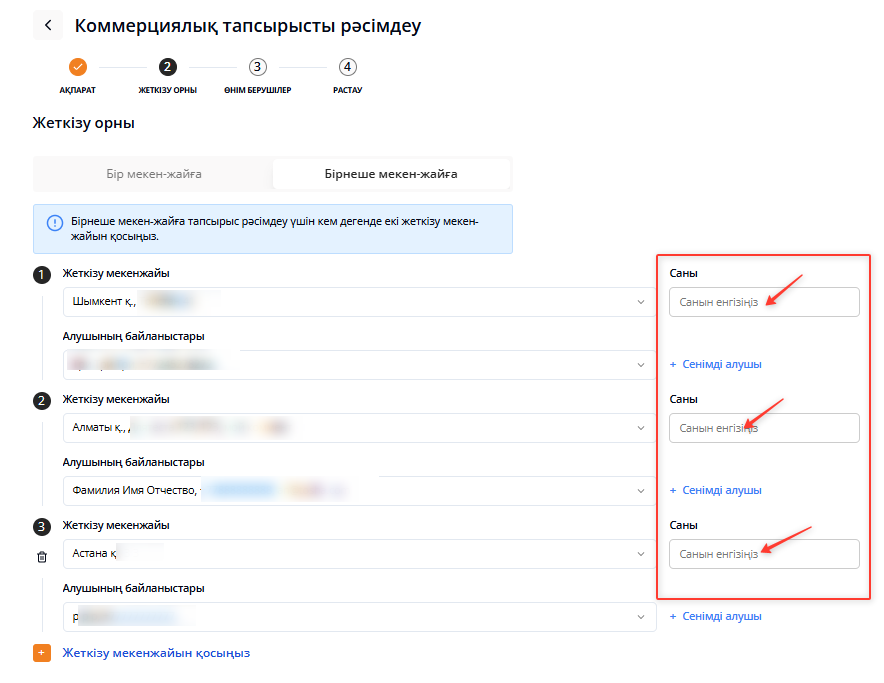Viewport: 884px width, 683px height.
Task: Focus the Саны field for Астана address
Action: pyautogui.click(x=764, y=554)
